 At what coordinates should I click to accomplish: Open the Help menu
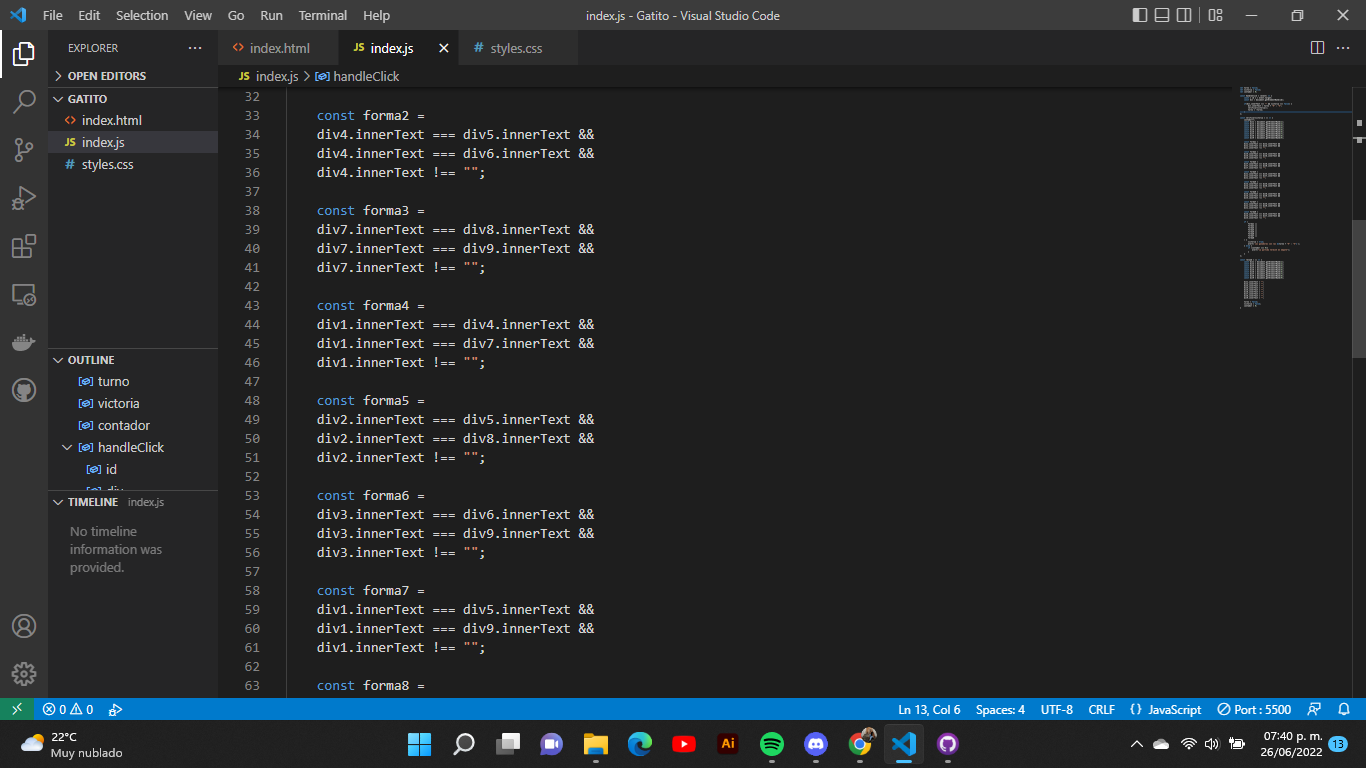tap(377, 15)
